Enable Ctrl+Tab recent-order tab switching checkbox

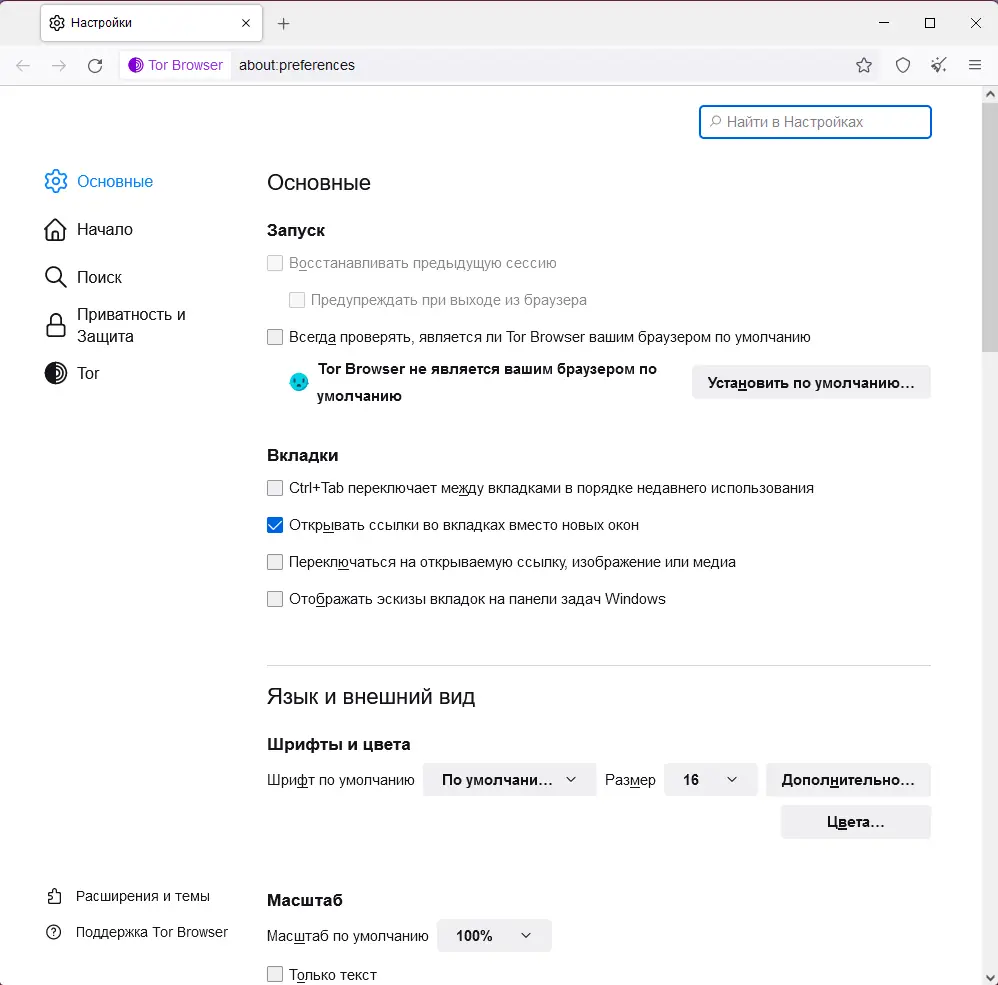(x=275, y=489)
